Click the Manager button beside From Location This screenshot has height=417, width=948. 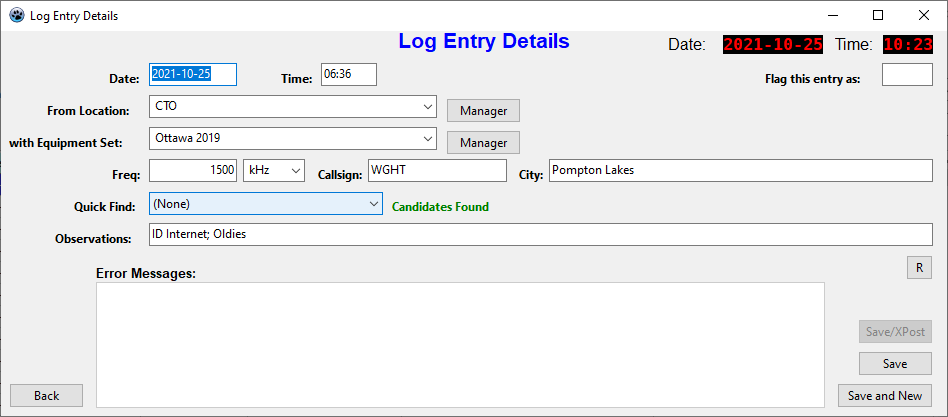(x=483, y=111)
